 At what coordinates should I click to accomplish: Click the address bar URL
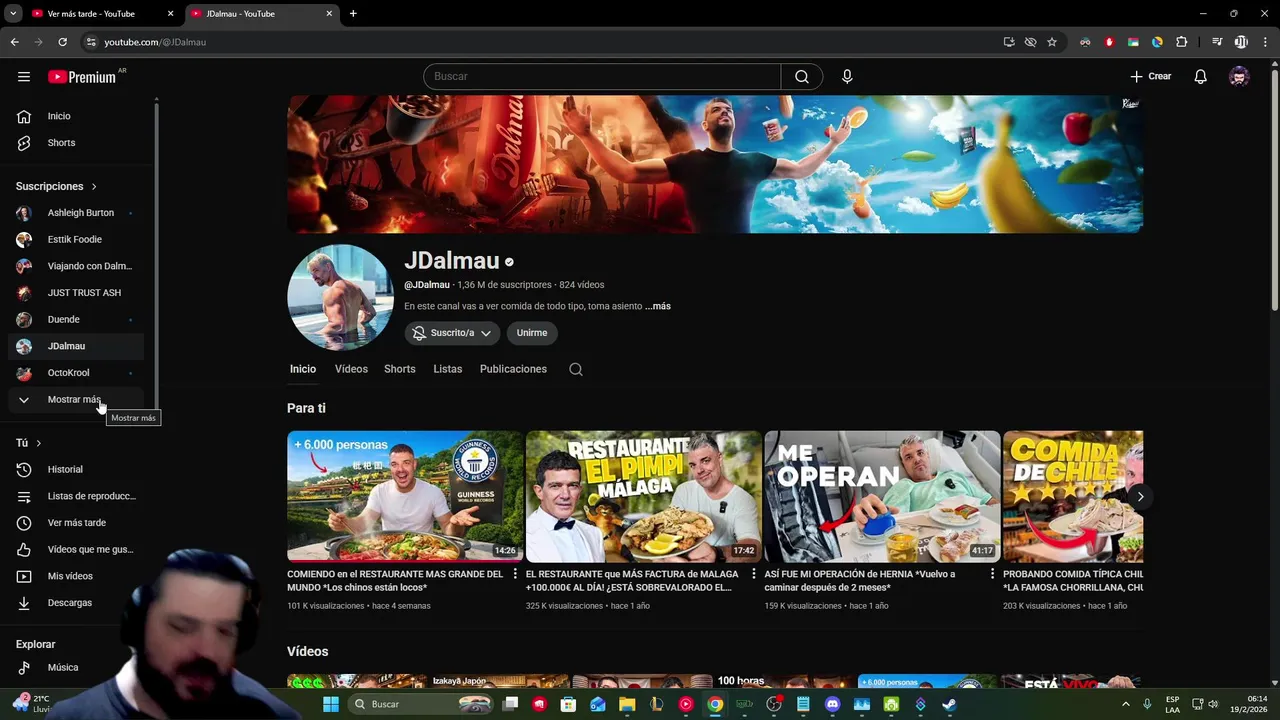[155, 42]
